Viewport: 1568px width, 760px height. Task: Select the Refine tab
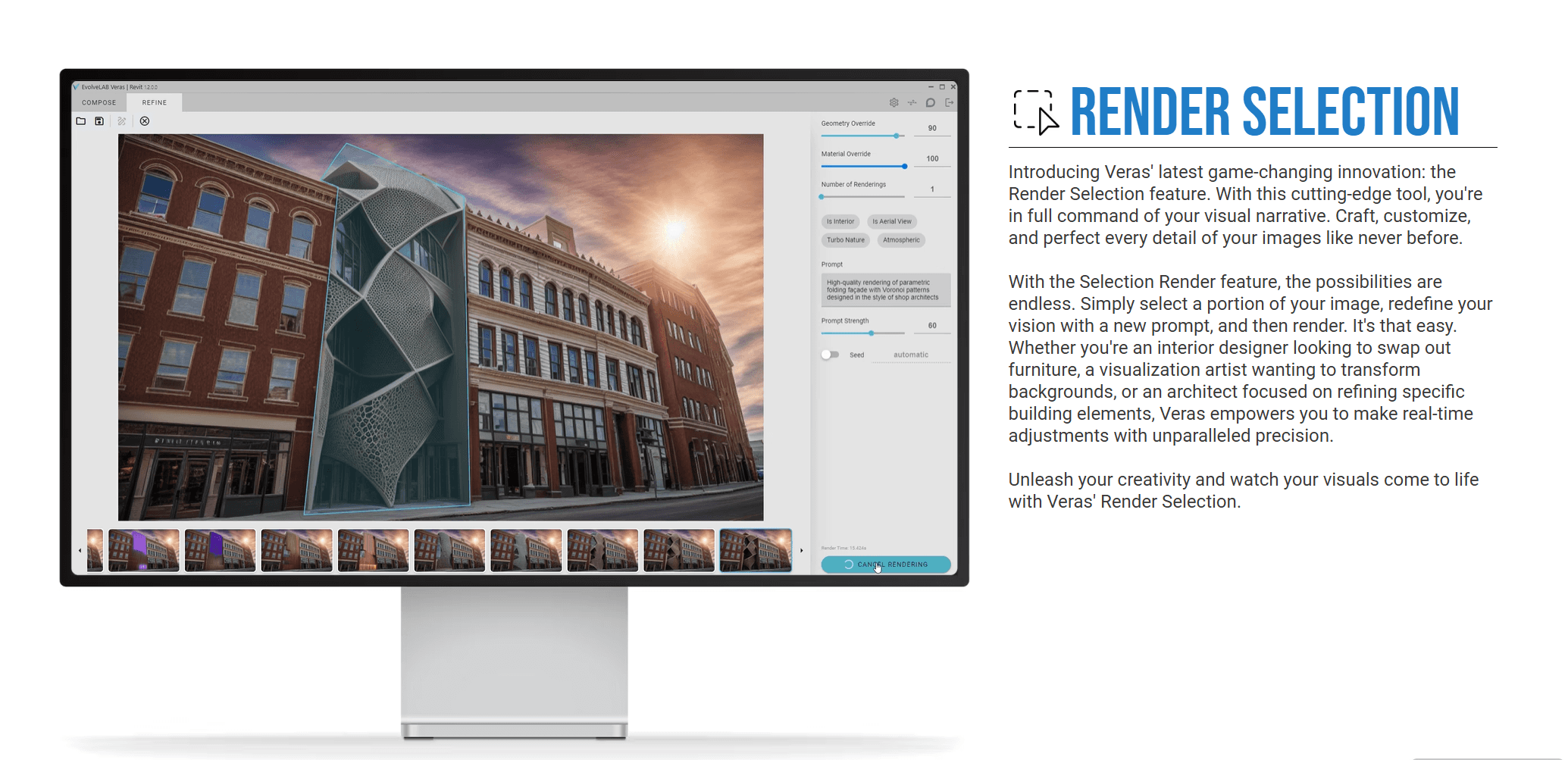pos(155,102)
